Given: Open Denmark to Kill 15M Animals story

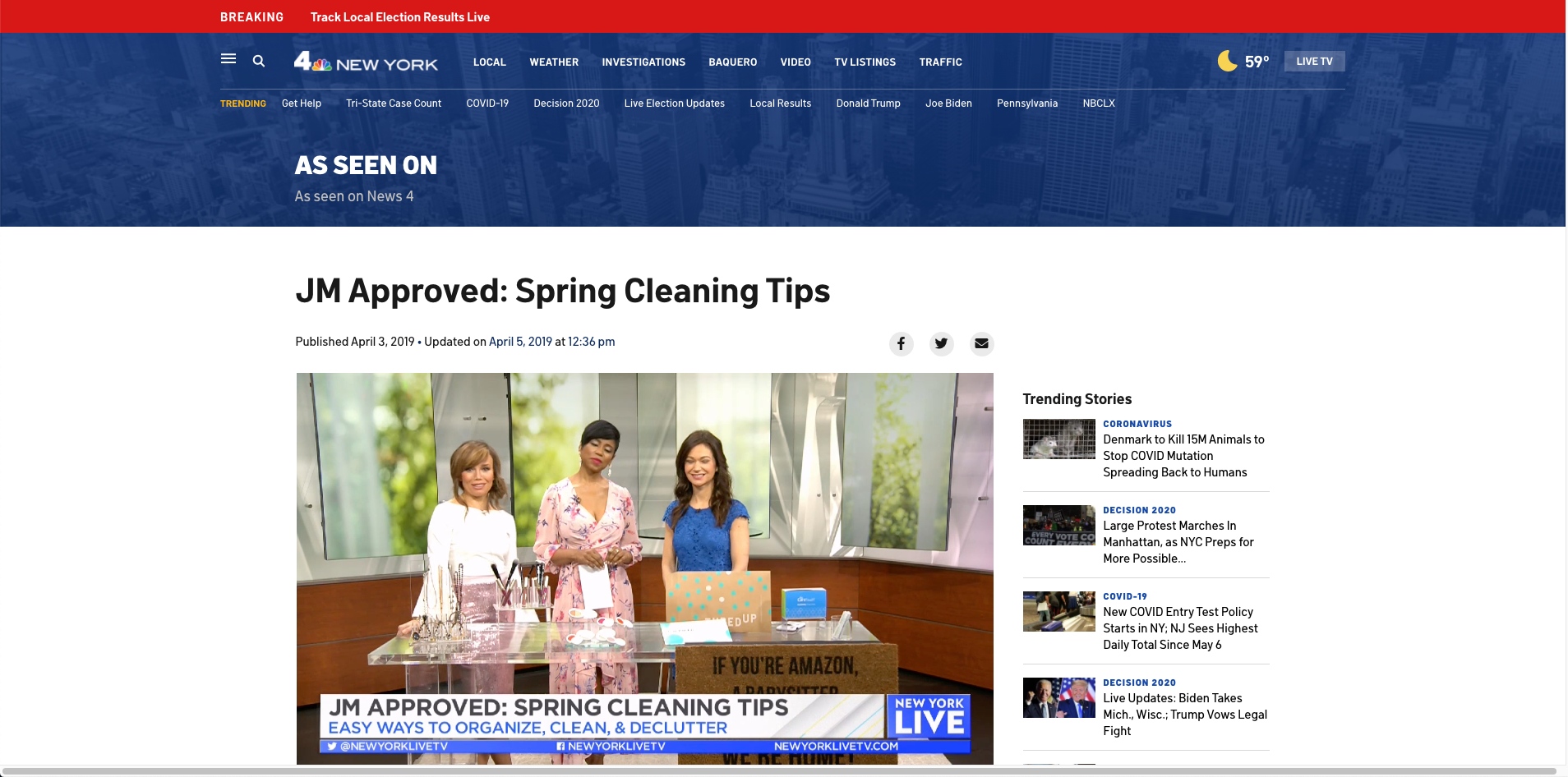Looking at the screenshot, I should 1183,456.
